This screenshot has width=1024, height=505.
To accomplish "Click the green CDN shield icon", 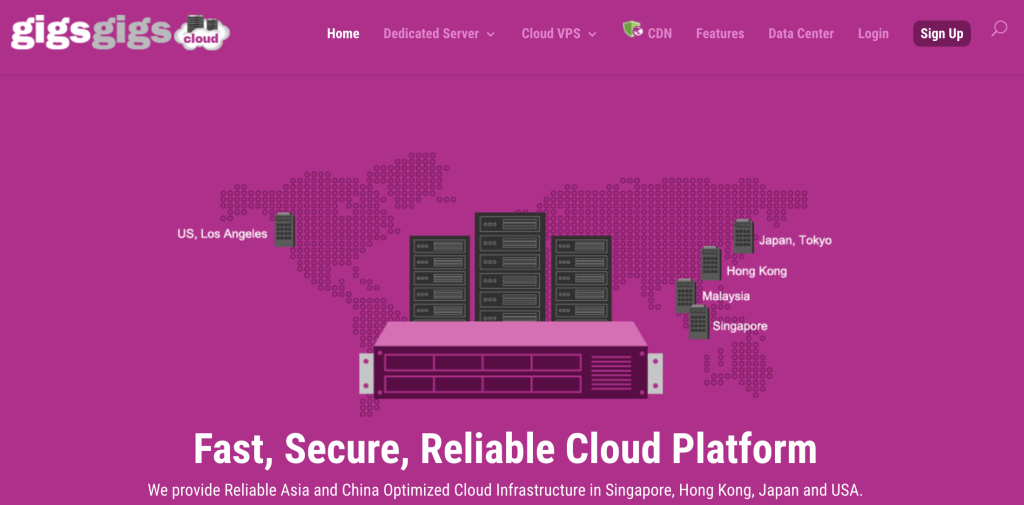I will (x=632, y=29).
